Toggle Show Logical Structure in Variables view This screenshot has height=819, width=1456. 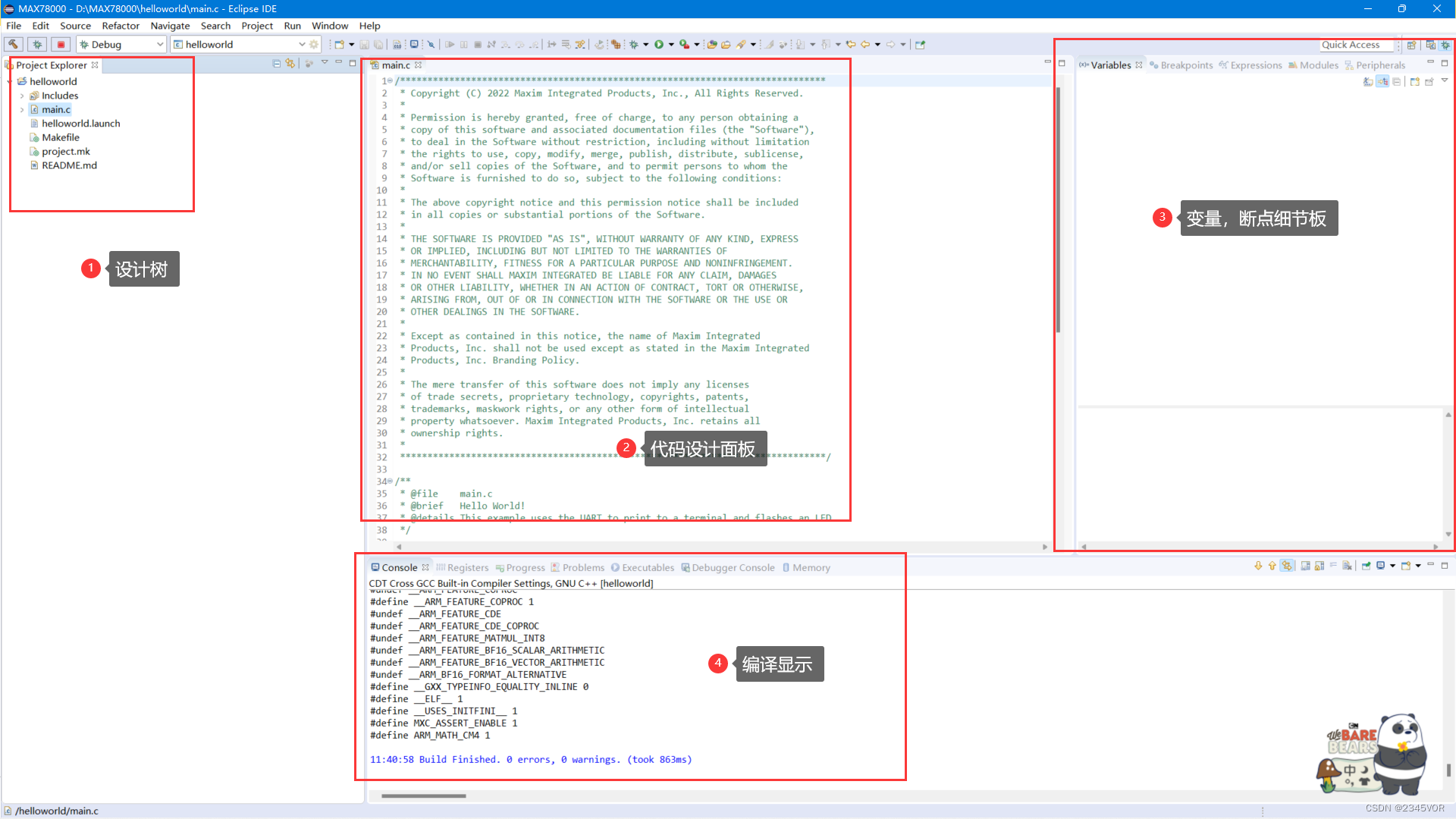pos(1382,81)
